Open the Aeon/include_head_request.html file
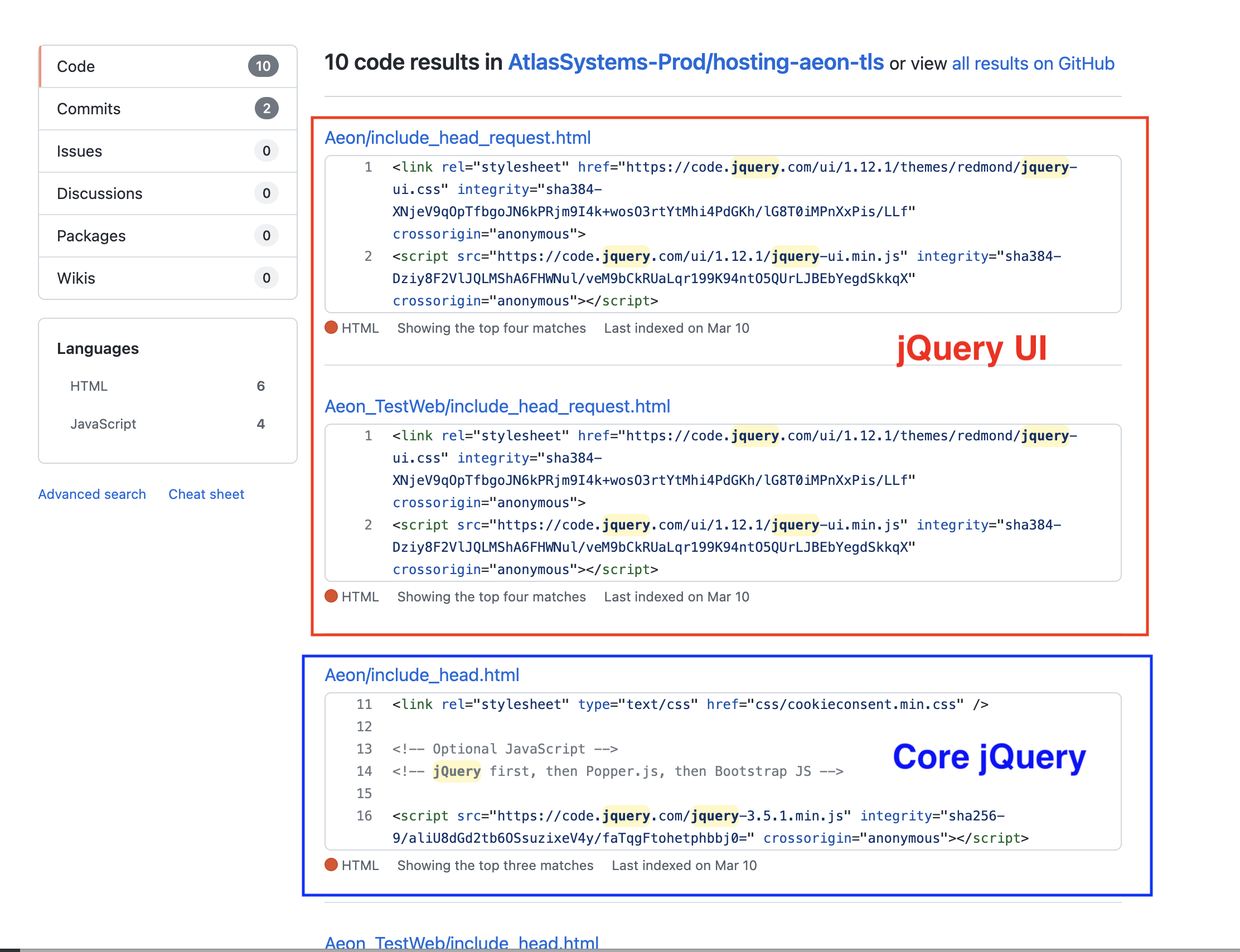Screen dimensions: 1240x952 click(x=458, y=138)
